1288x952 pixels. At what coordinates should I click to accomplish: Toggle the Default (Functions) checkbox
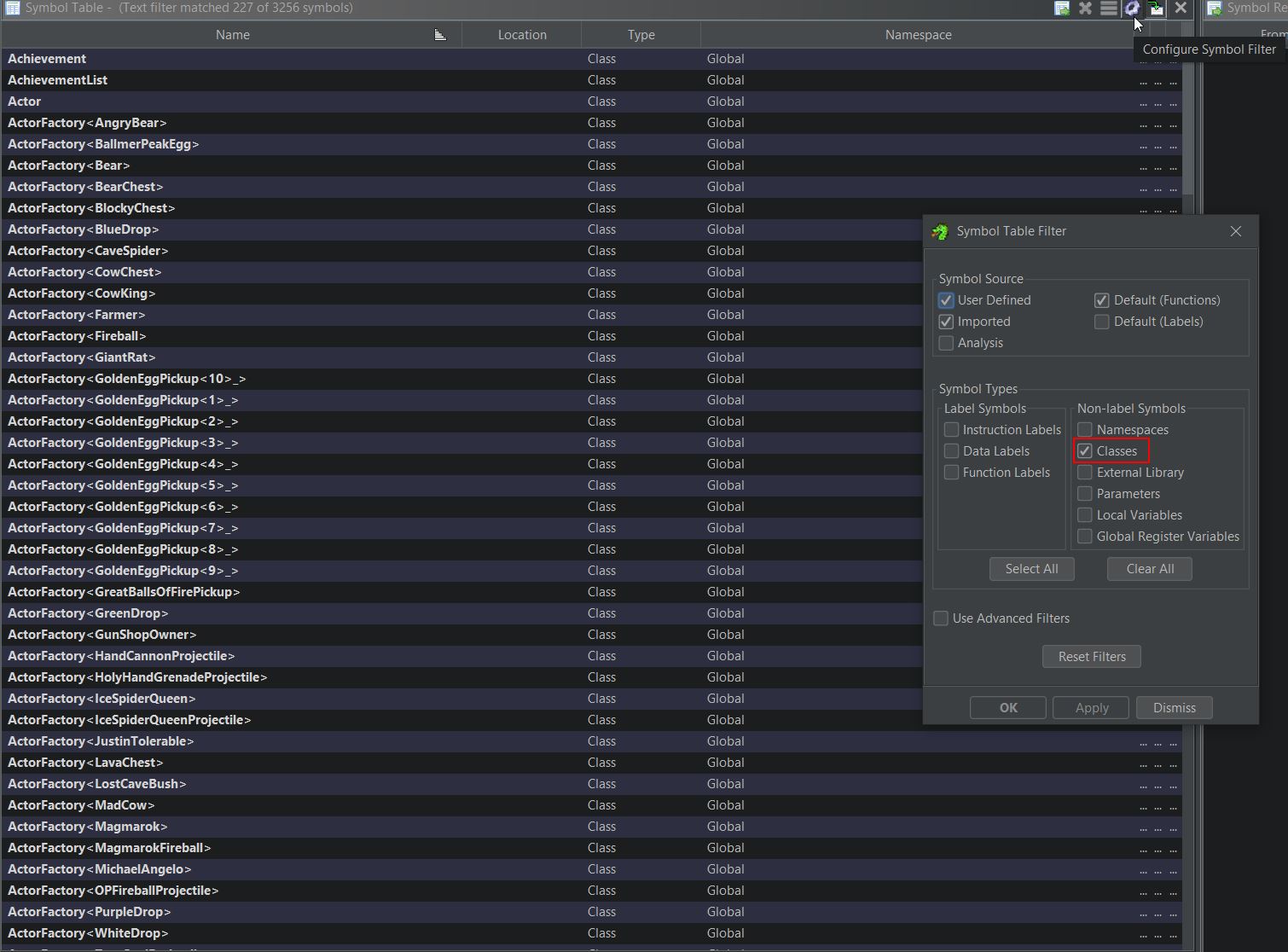click(1102, 300)
